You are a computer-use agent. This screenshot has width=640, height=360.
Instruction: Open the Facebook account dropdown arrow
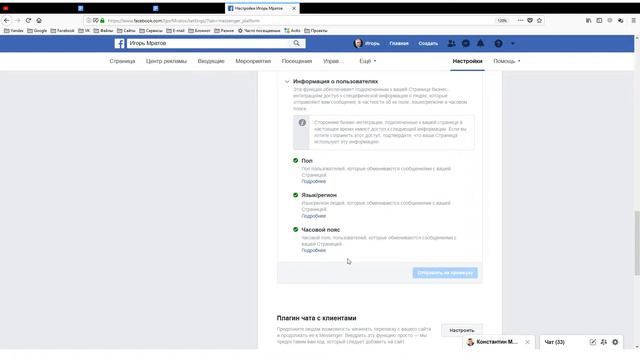513,43
